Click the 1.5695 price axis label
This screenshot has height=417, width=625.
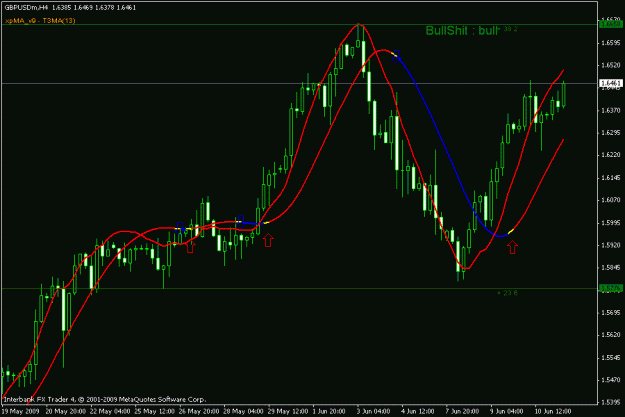611,313
